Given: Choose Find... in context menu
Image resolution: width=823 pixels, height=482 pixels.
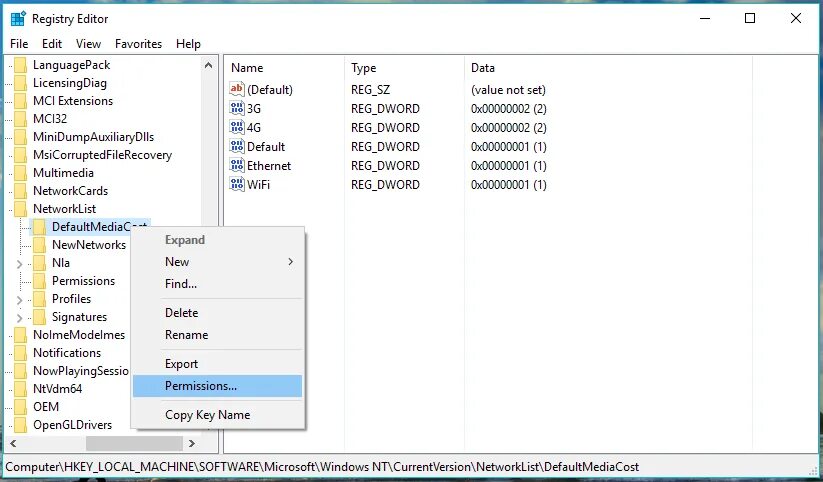Looking at the screenshot, I should point(217,284).
